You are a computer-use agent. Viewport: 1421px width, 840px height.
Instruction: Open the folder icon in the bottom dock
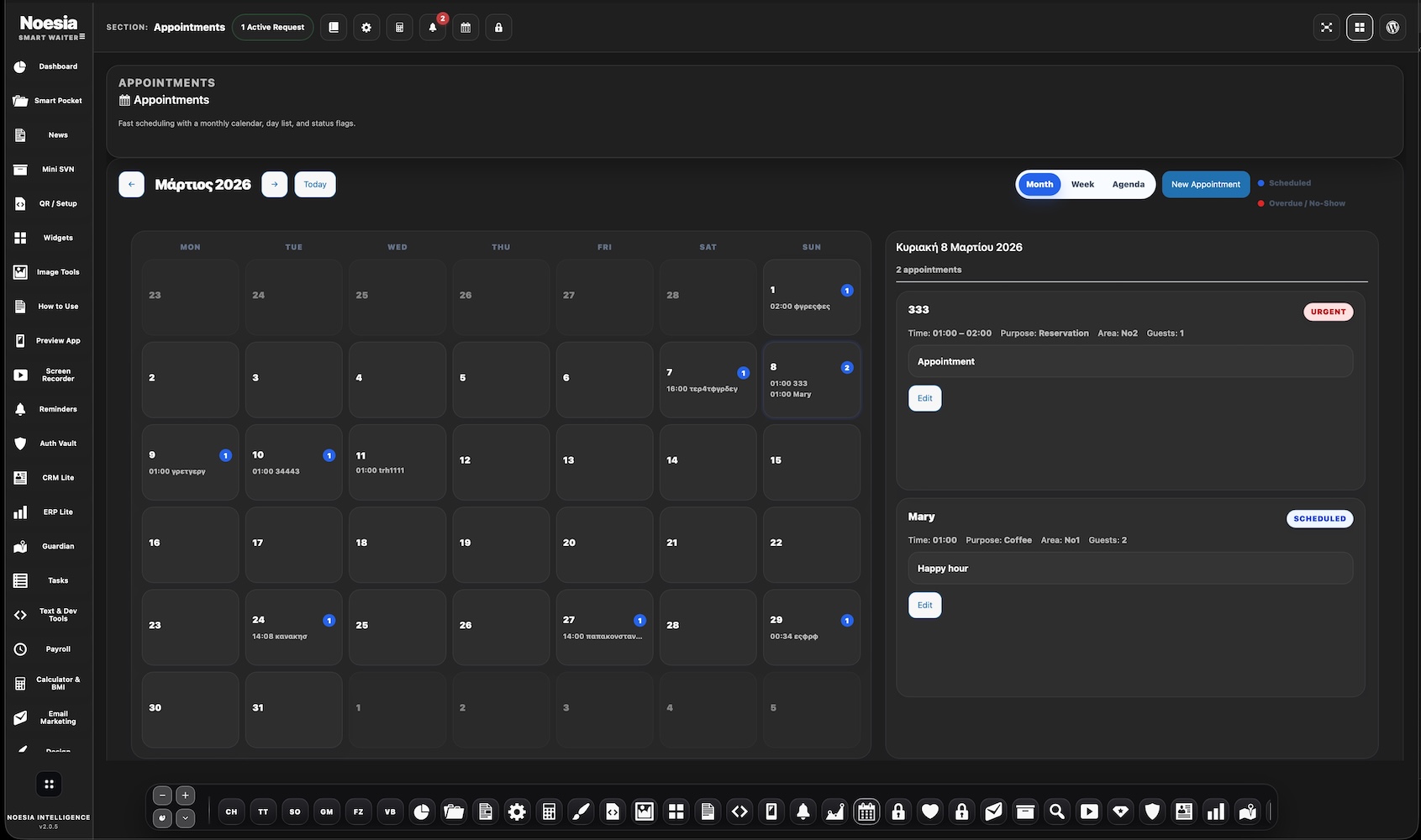click(454, 811)
